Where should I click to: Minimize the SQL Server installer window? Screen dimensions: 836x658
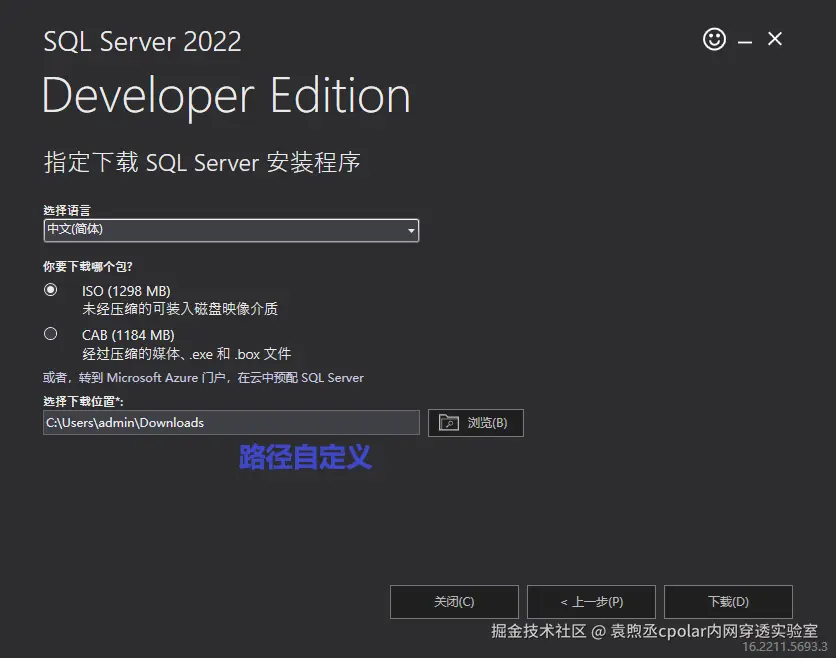(x=745, y=41)
